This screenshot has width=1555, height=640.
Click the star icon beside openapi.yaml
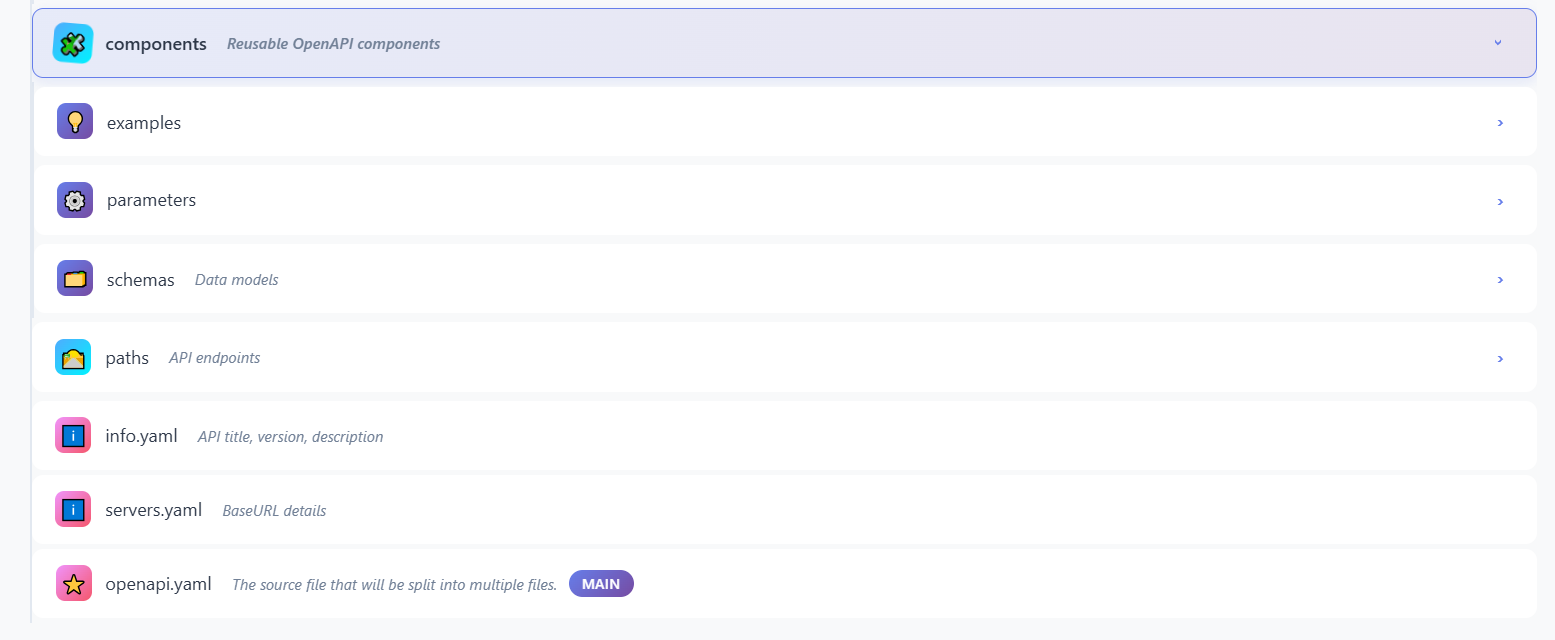(x=73, y=584)
